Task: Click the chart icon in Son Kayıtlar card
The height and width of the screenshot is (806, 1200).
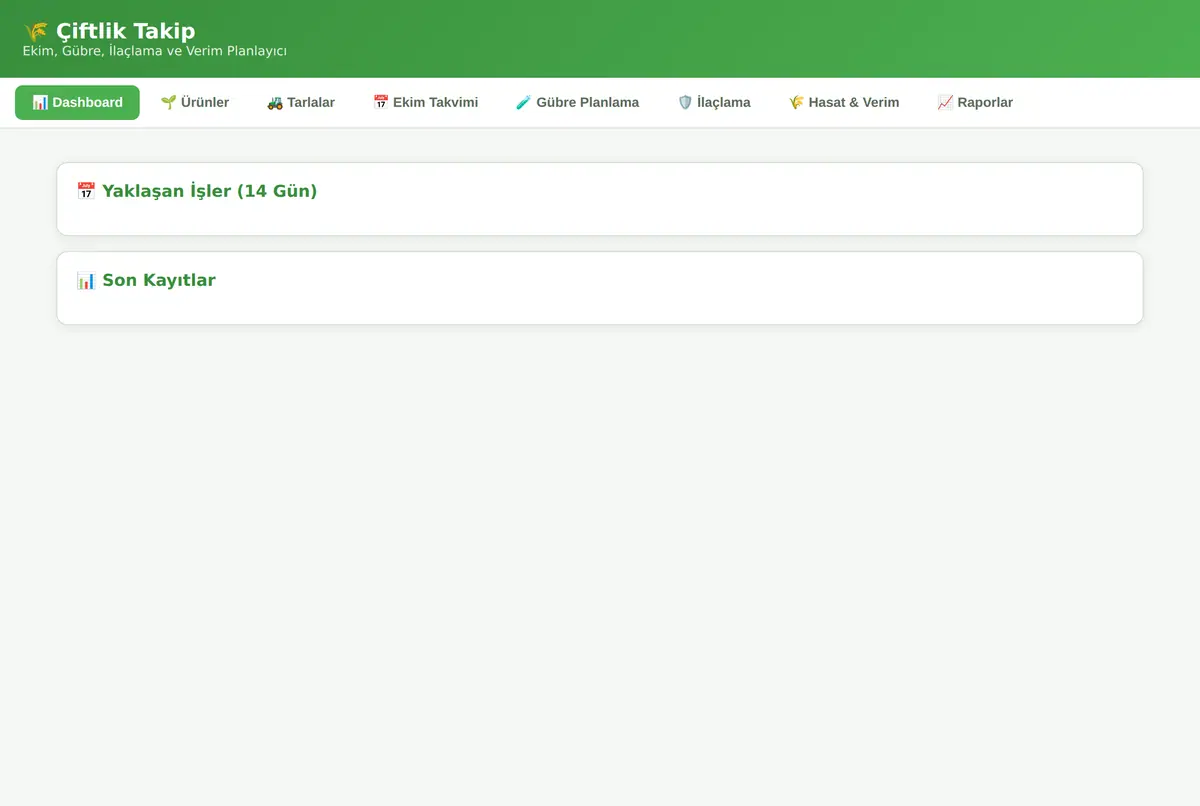Action: tap(86, 280)
